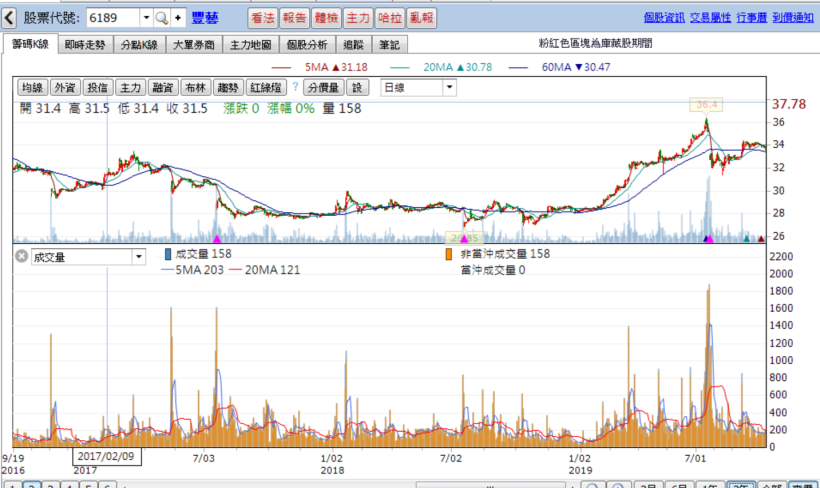The height and width of the screenshot is (488, 820).
Task: Select the 主力地圖 tab
Action: click(250, 45)
